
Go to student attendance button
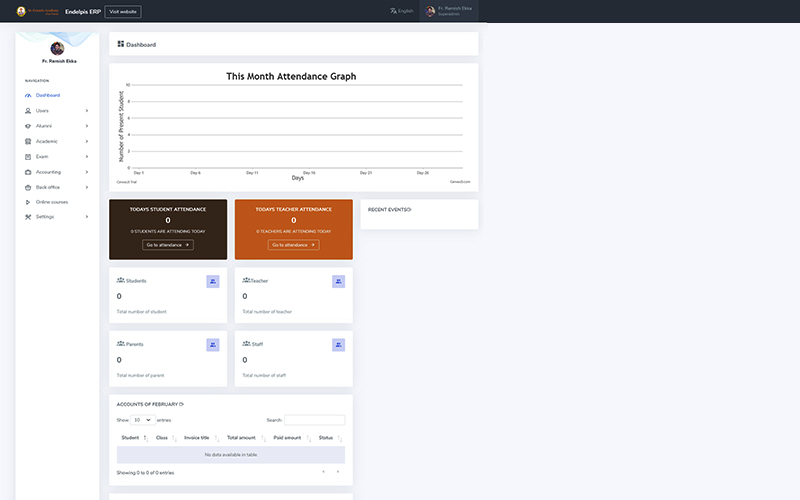pyautogui.click(x=168, y=245)
